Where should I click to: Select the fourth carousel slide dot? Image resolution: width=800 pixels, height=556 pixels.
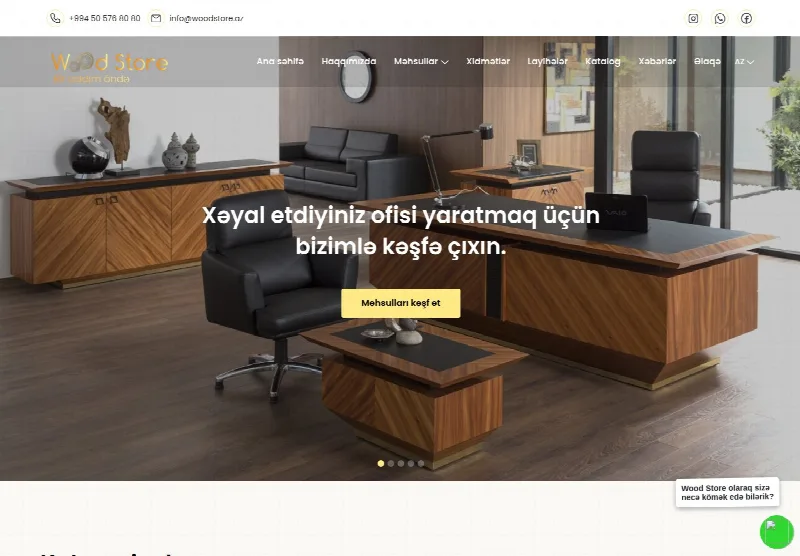411,463
